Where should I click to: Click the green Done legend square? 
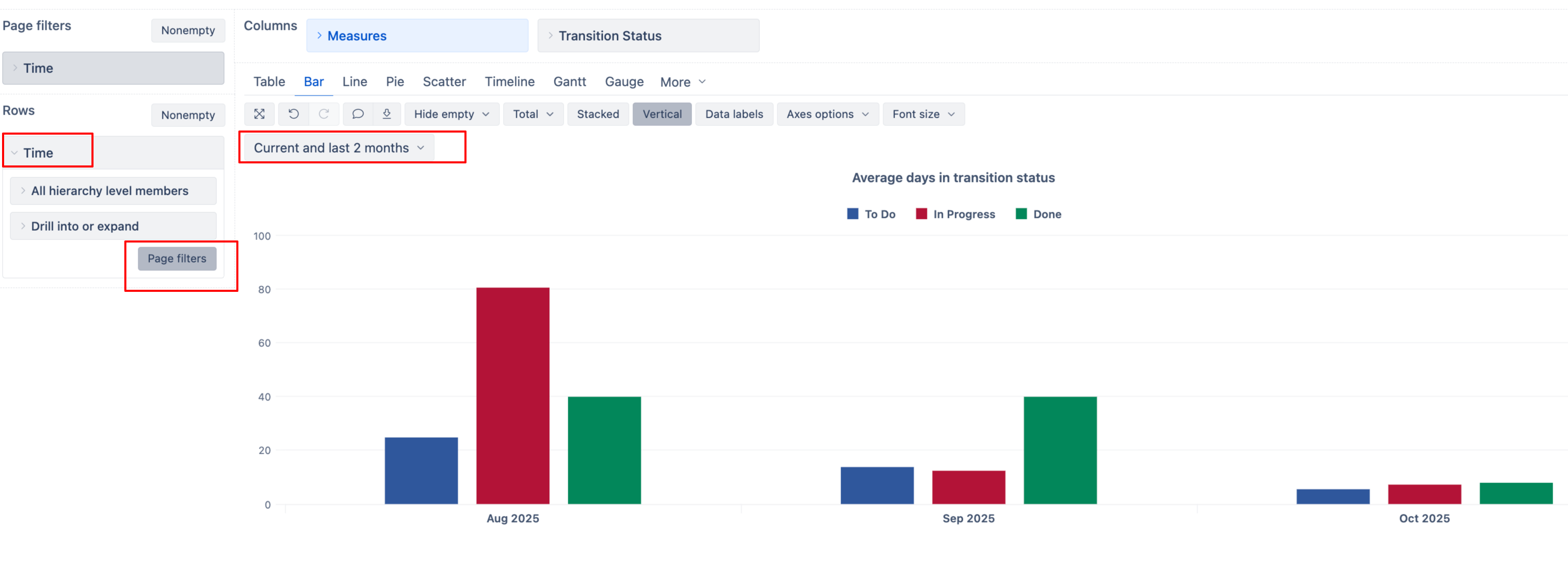1021,214
